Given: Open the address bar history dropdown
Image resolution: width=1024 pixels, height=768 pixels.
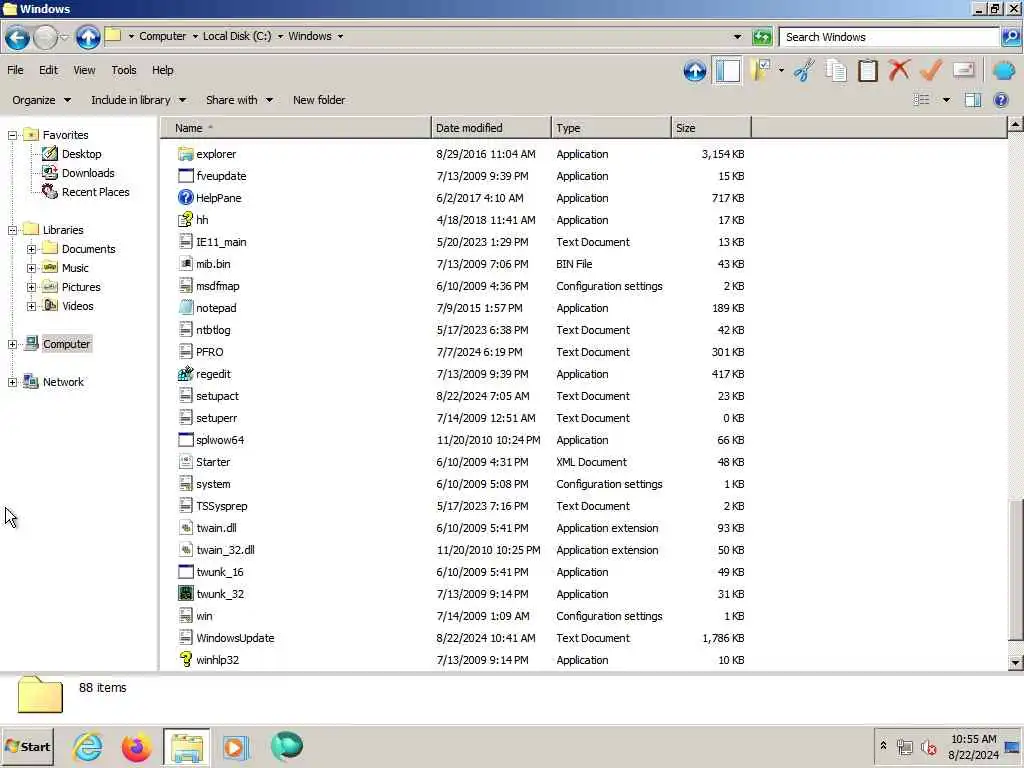Looking at the screenshot, I should pos(737,37).
